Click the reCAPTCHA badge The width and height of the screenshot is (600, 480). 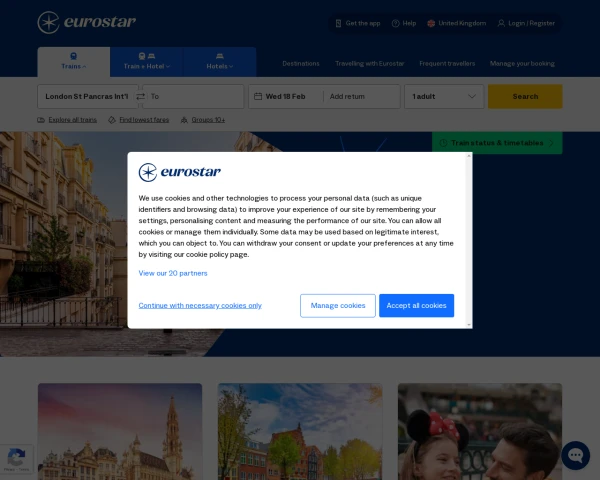coord(16,459)
